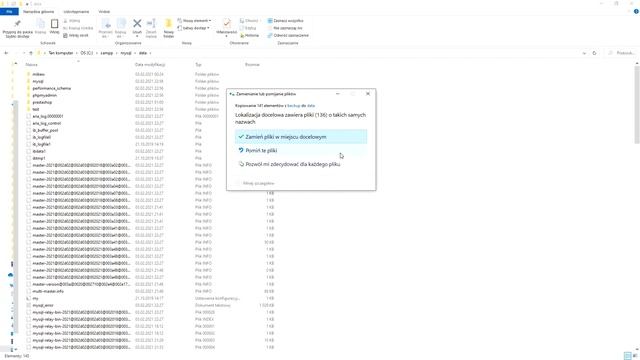Image resolution: width=640 pixels, height=360 pixels.
Task: Select the mysql_error file
Action: (43, 305)
